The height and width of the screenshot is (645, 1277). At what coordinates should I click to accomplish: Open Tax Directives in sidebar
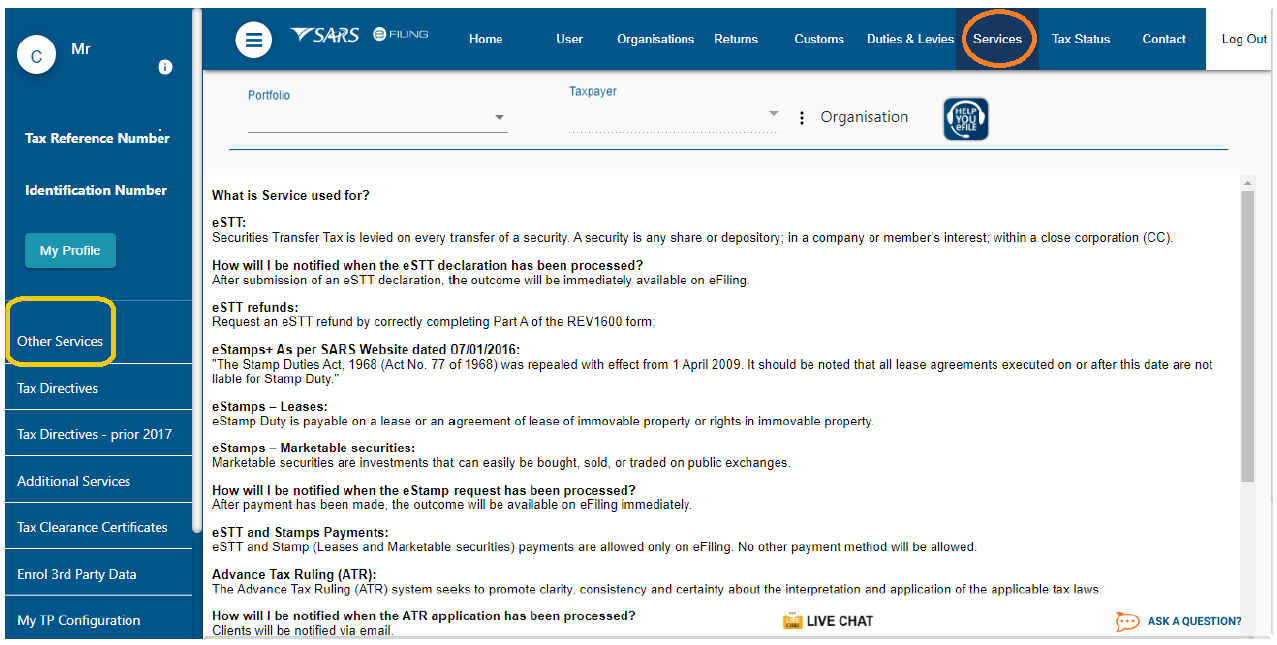(x=98, y=388)
